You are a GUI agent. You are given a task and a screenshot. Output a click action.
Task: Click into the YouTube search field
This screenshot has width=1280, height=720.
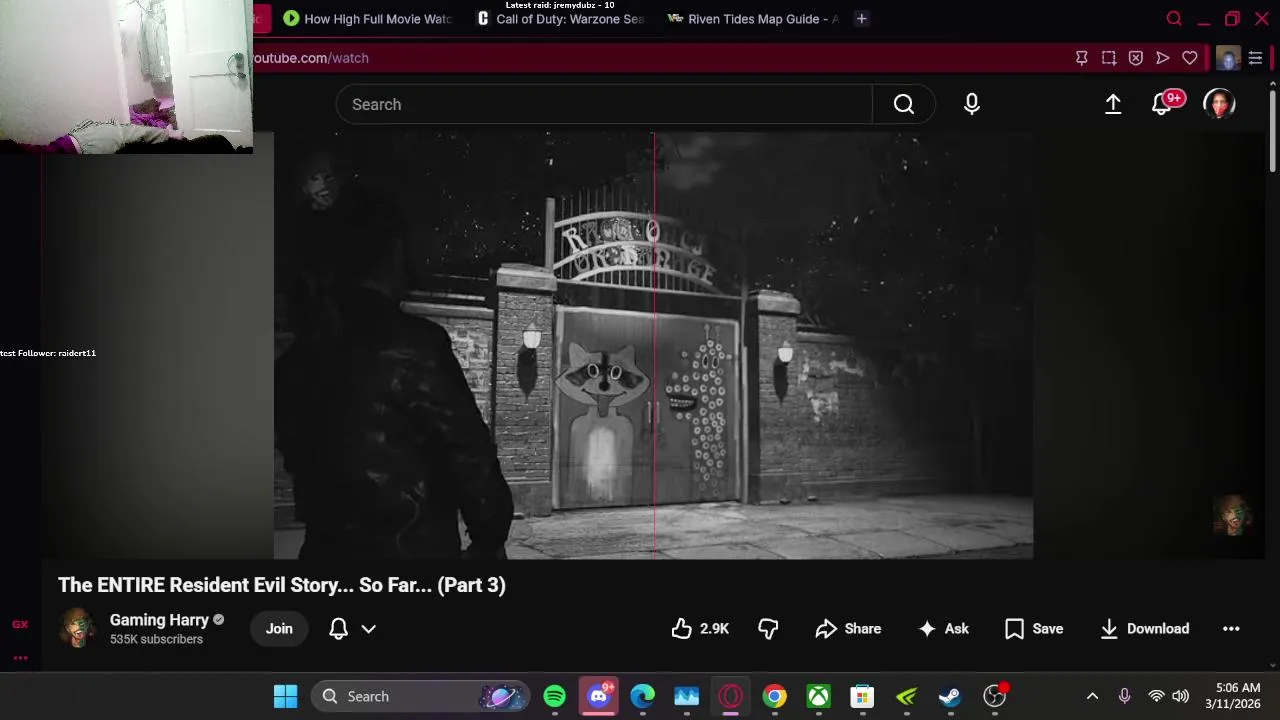tap(604, 104)
